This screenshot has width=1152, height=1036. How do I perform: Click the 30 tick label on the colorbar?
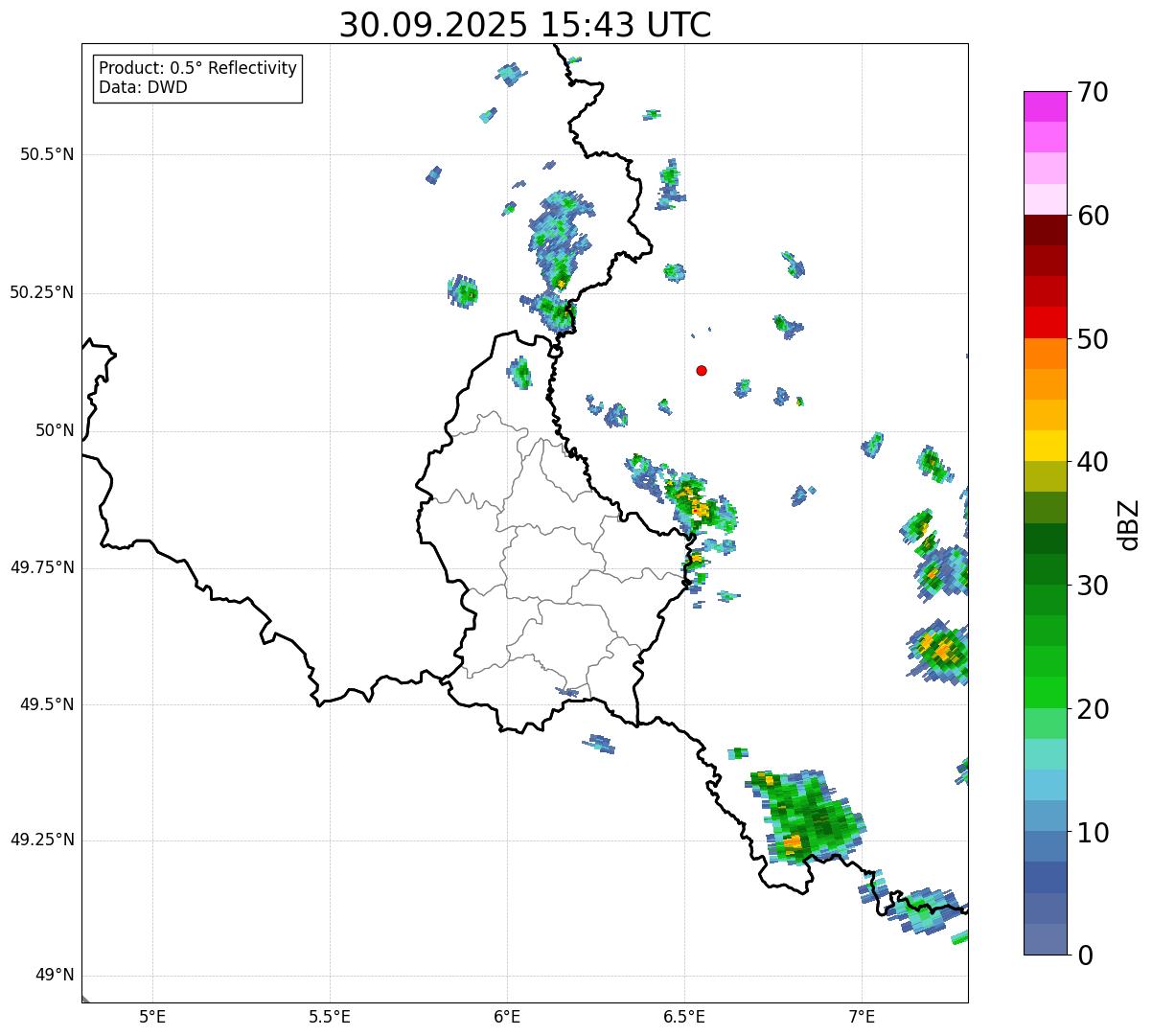click(1092, 586)
